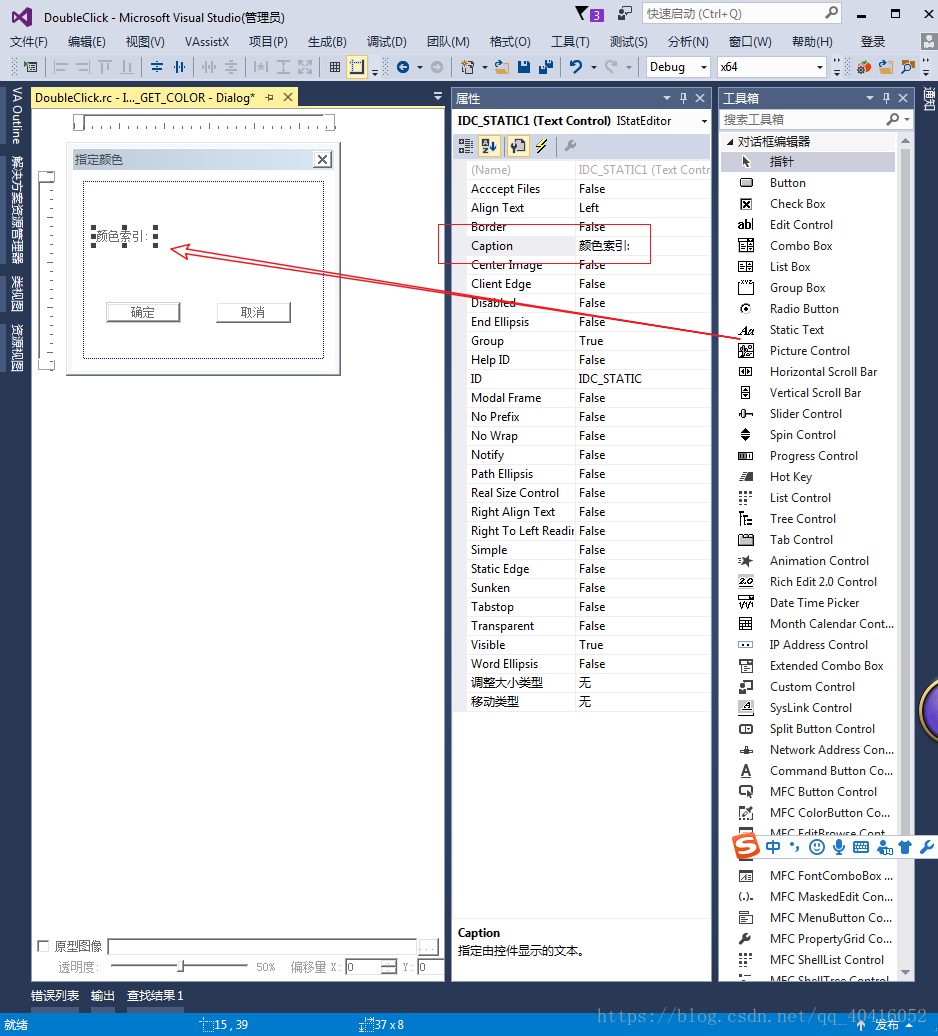Select the Pointer tool in toolbox

tap(808, 162)
